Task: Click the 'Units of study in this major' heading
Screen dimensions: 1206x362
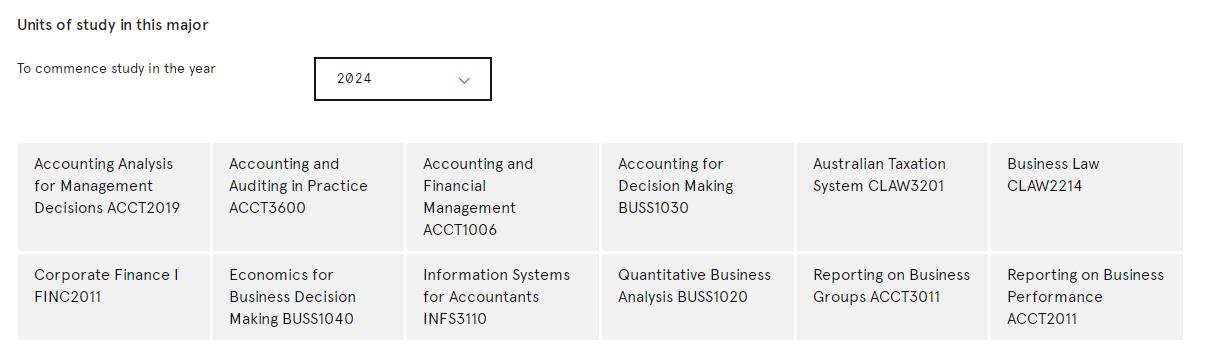Action: 113,25
